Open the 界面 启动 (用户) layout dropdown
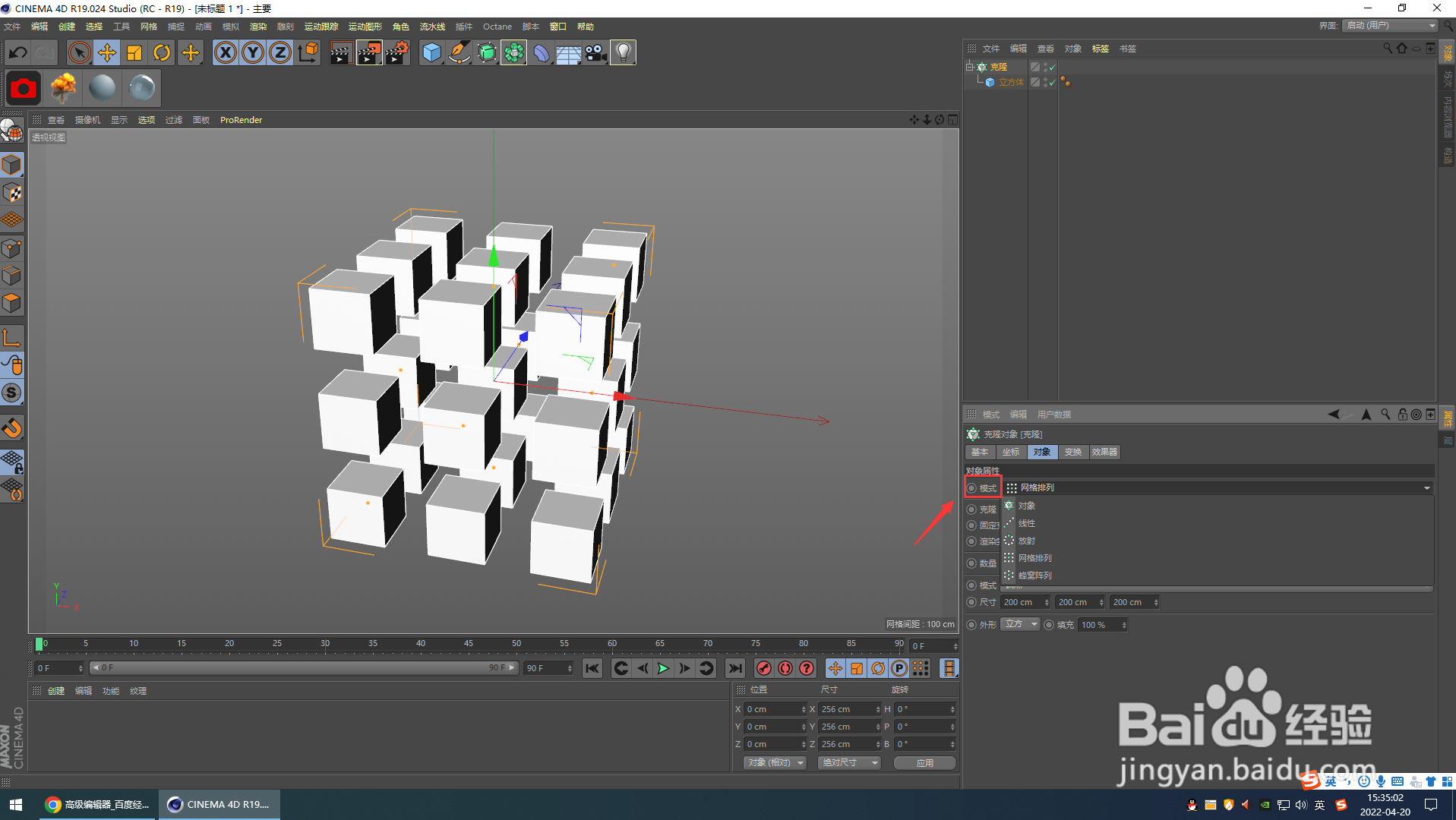 click(1391, 25)
